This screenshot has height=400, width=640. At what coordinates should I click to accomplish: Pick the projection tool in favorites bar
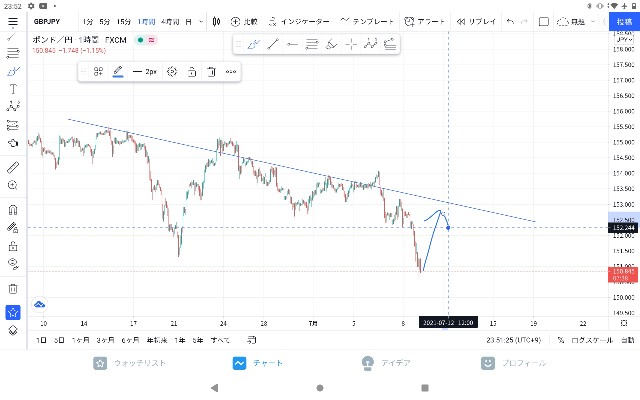[x=390, y=44]
